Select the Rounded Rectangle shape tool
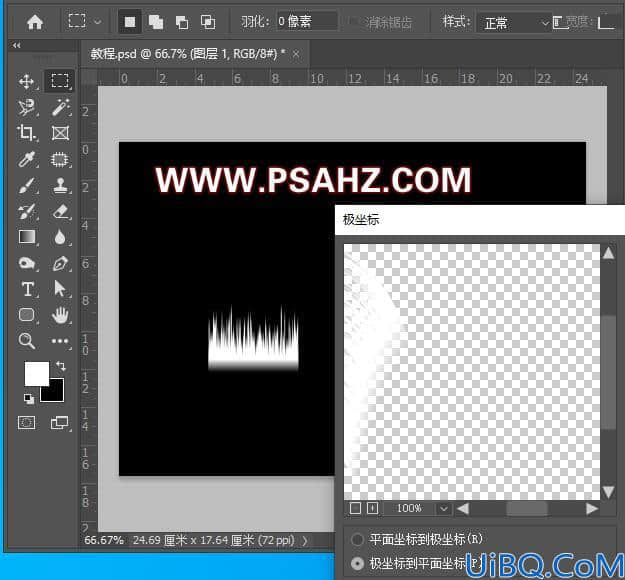This screenshot has height=580, width=625. tap(26, 315)
